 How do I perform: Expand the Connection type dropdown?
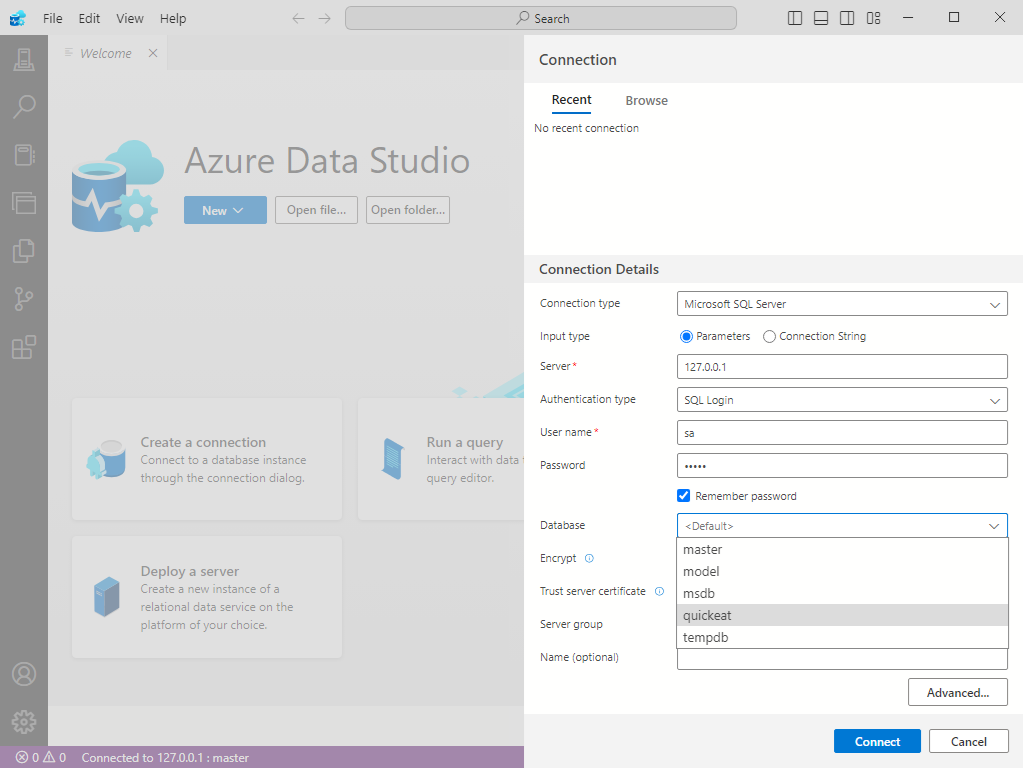tap(842, 304)
